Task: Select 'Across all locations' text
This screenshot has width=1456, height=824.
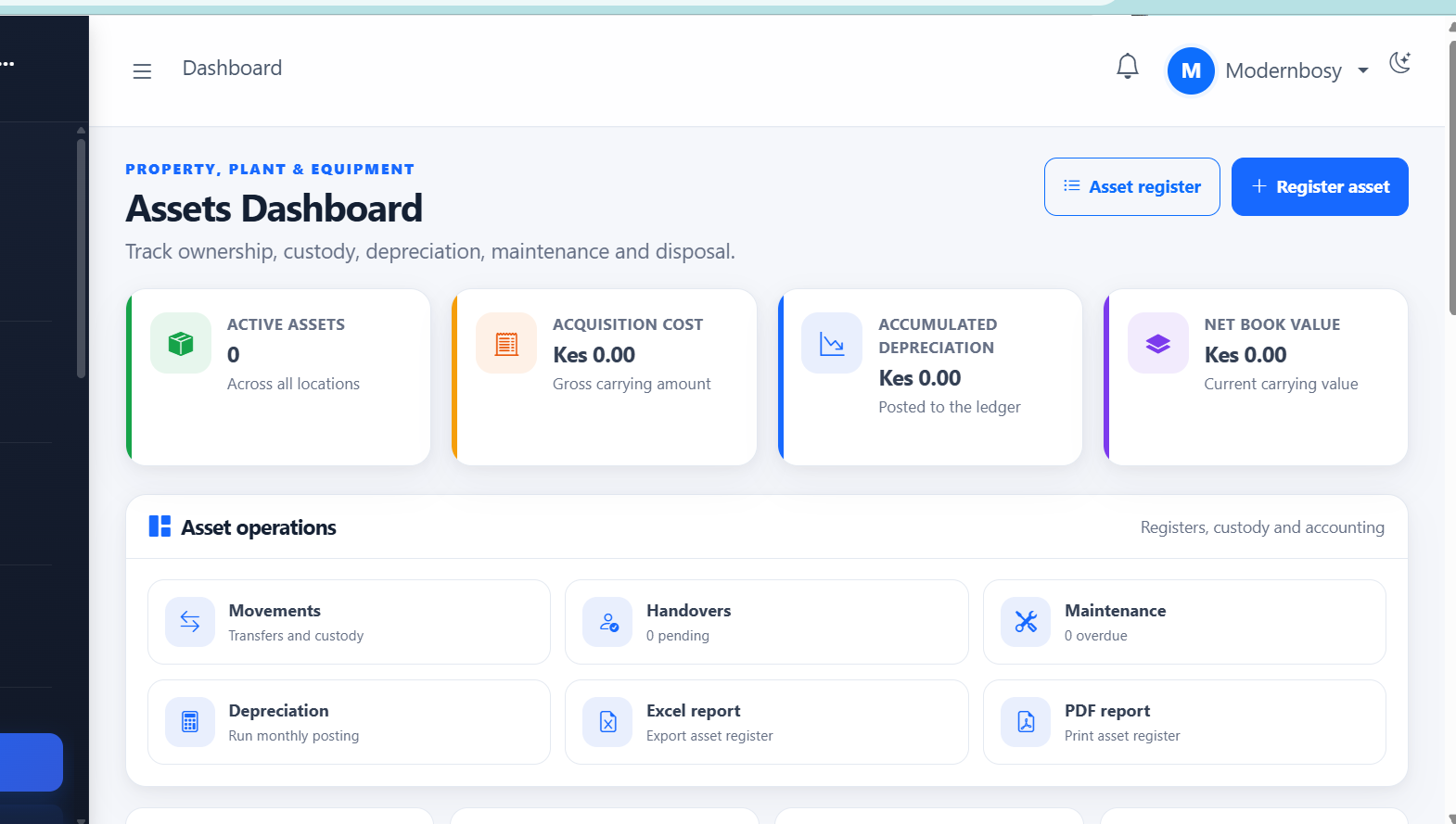Action: point(293,384)
